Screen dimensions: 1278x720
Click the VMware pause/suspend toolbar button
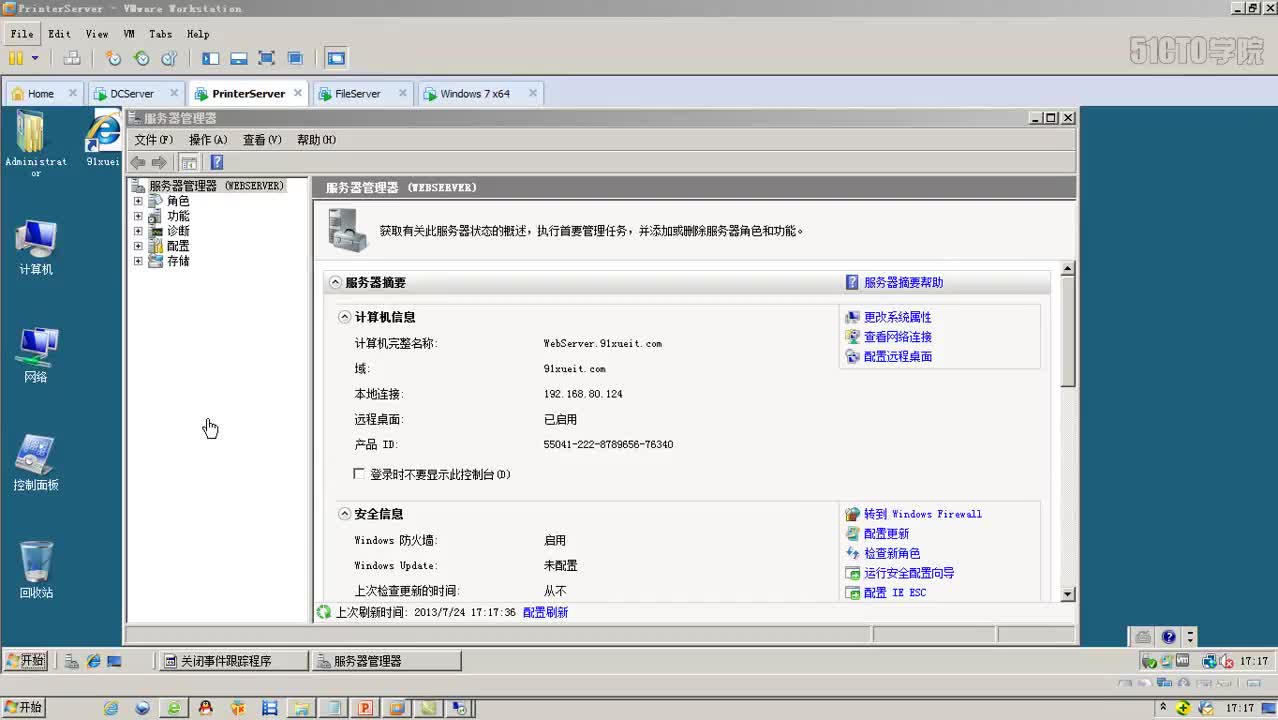(x=16, y=58)
